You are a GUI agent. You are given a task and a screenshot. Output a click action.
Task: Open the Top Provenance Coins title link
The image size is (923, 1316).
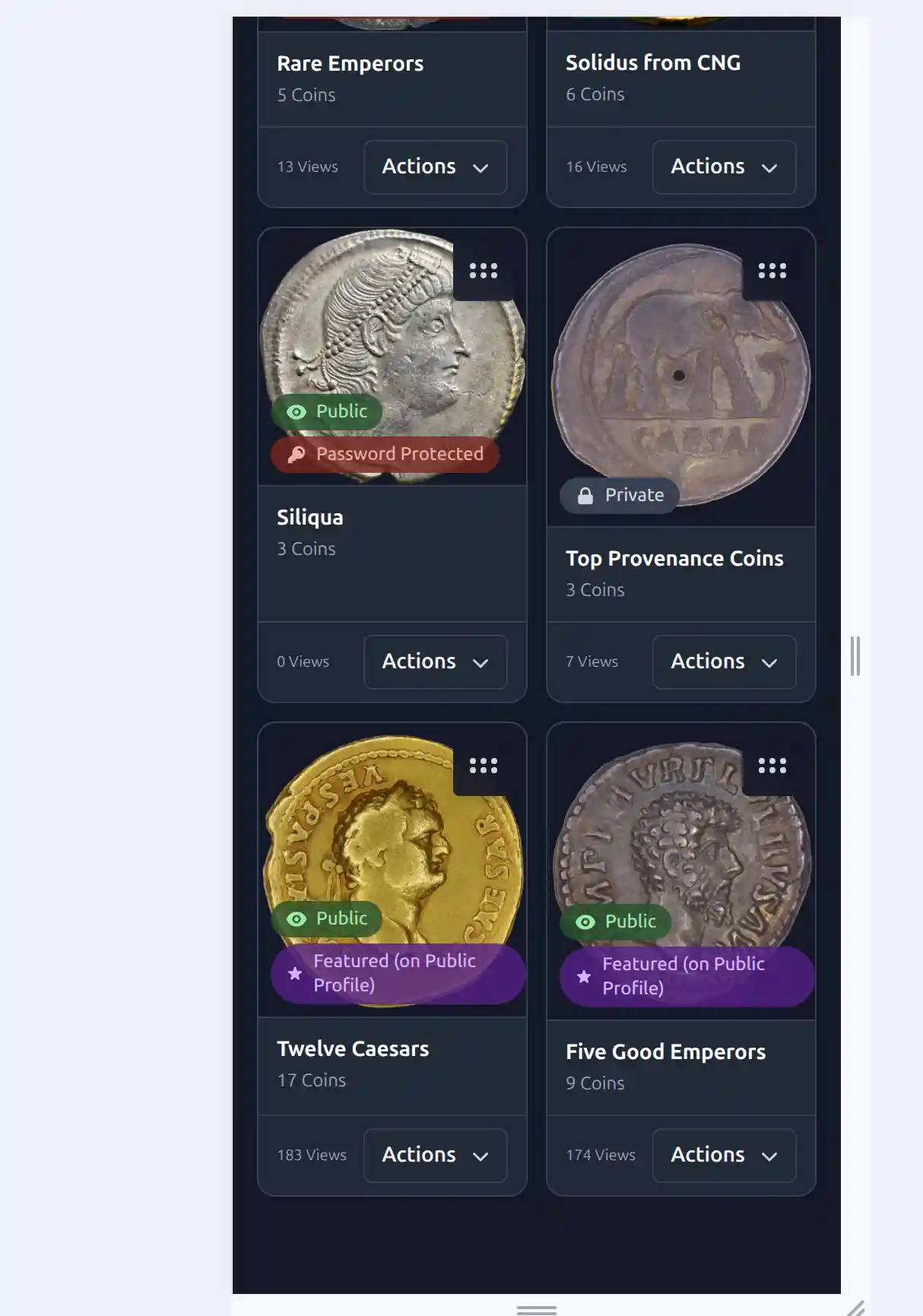674,559
